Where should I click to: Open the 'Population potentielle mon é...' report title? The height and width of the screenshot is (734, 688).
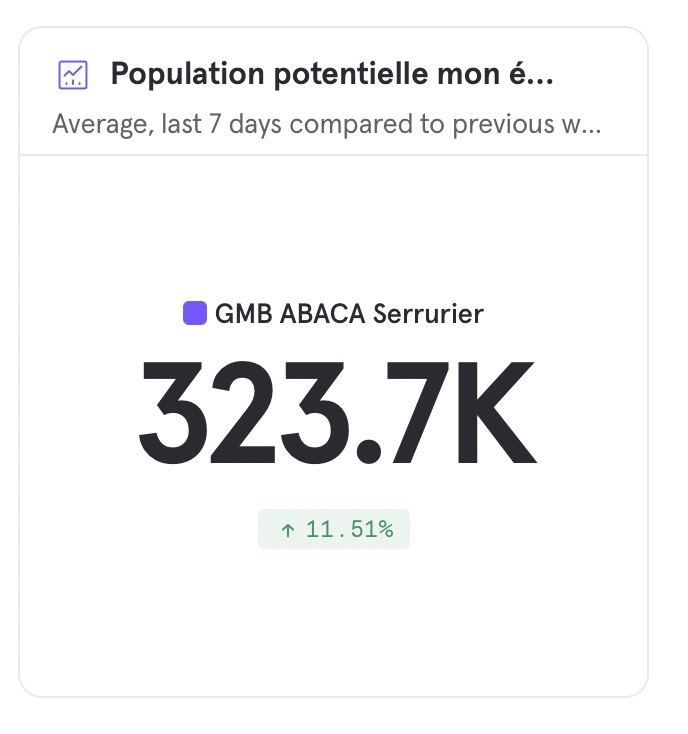coord(332,74)
